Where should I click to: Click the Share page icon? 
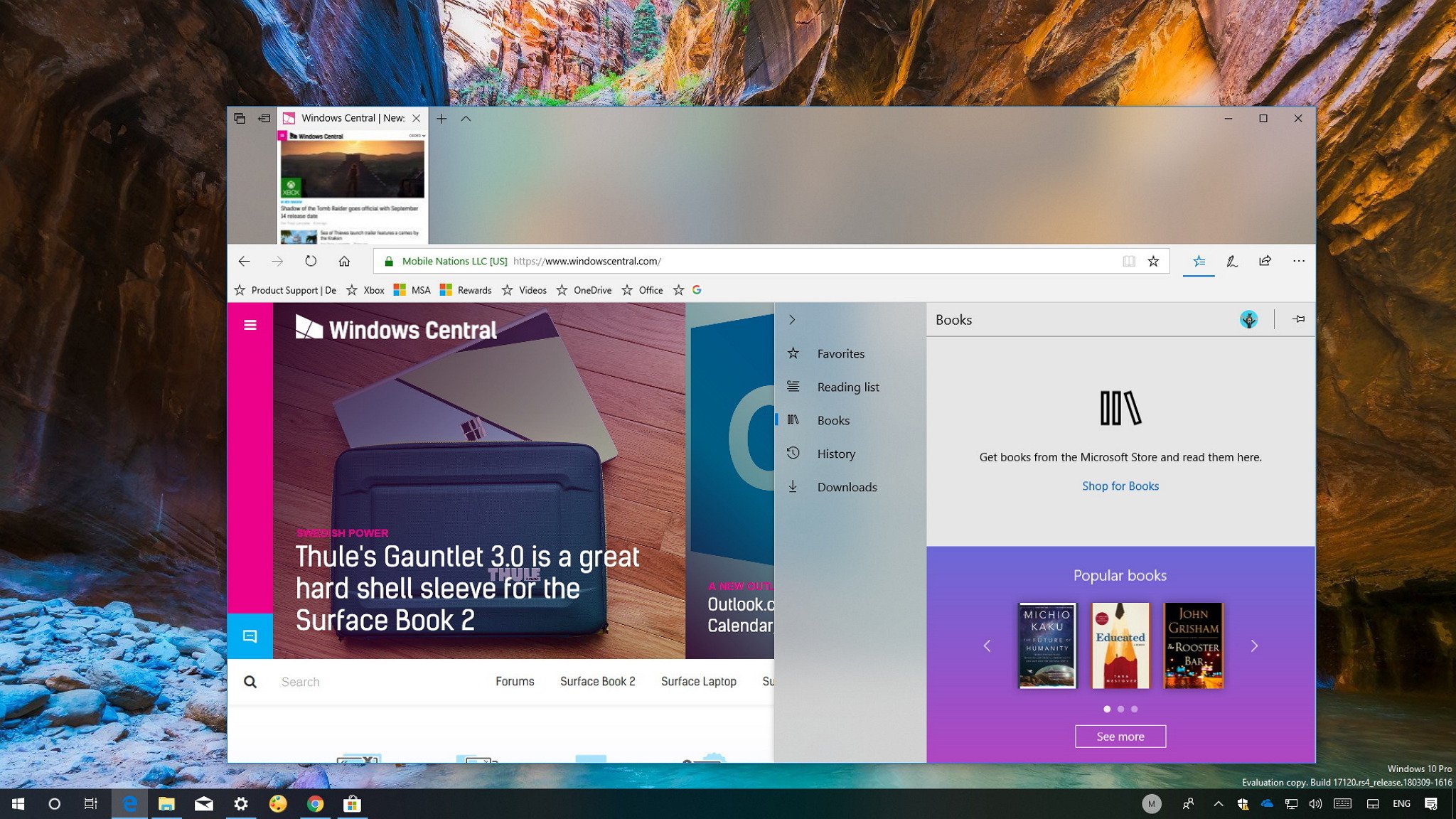[x=1264, y=261]
